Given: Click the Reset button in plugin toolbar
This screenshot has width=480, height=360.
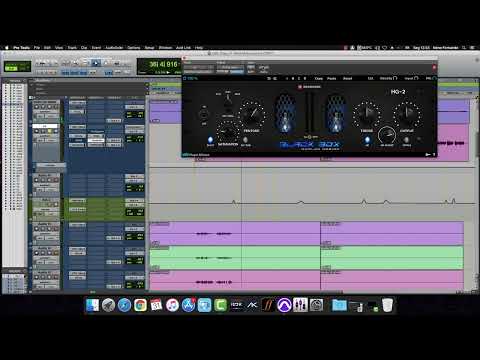Looking at the screenshot, I should [x=348, y=78].
